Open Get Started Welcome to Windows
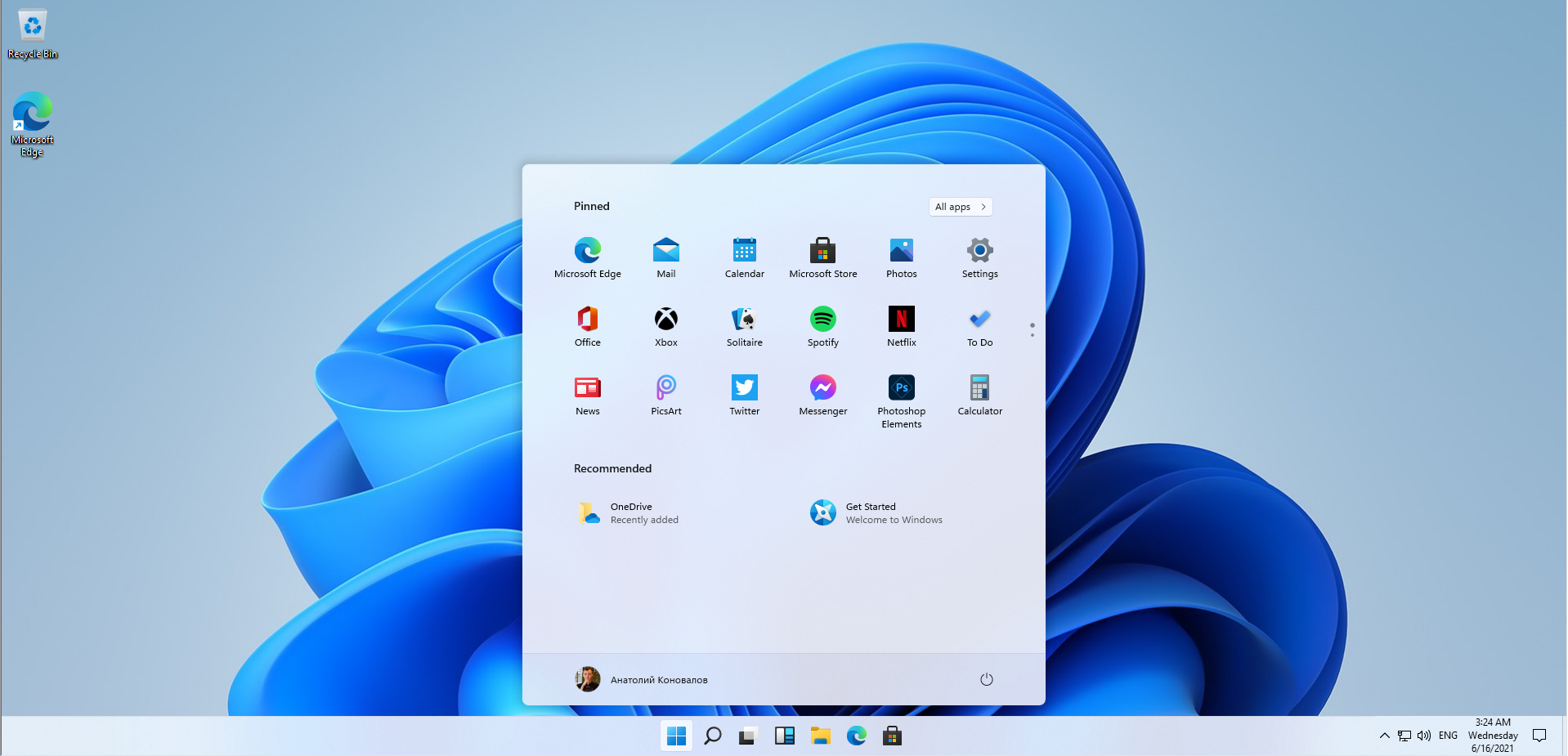The image size is (1568, 756). (x=876, y=513)
